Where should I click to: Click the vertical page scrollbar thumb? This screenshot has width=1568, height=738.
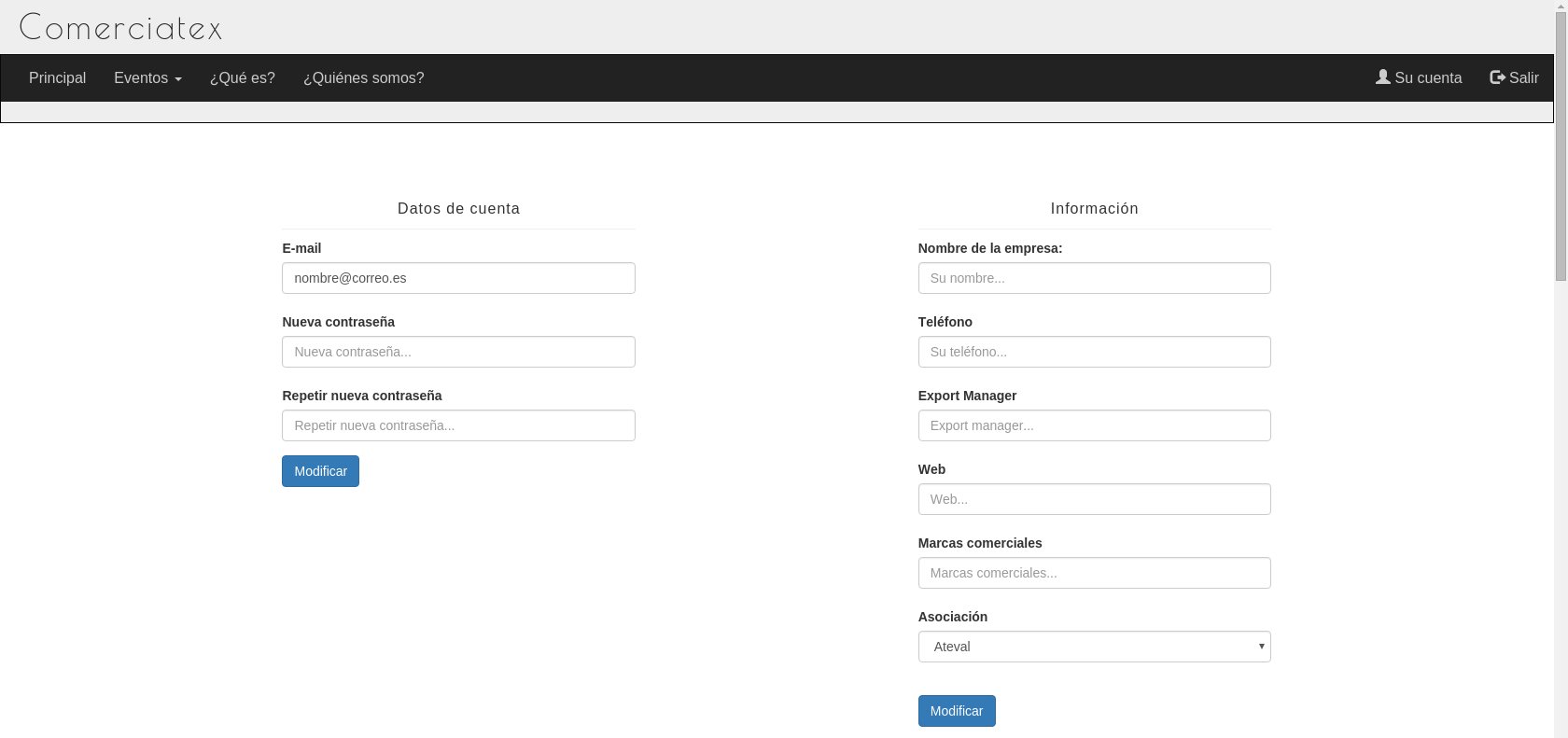(1561, 140)
